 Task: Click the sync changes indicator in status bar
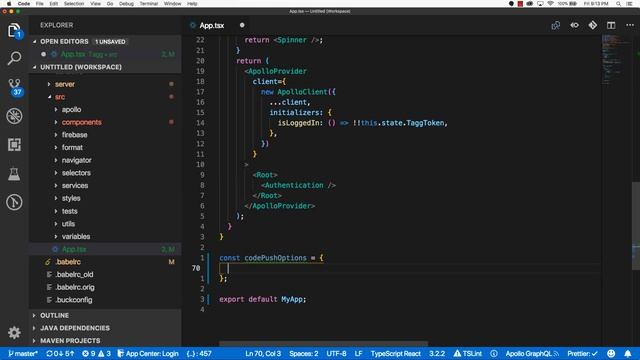tap(60, 353)
